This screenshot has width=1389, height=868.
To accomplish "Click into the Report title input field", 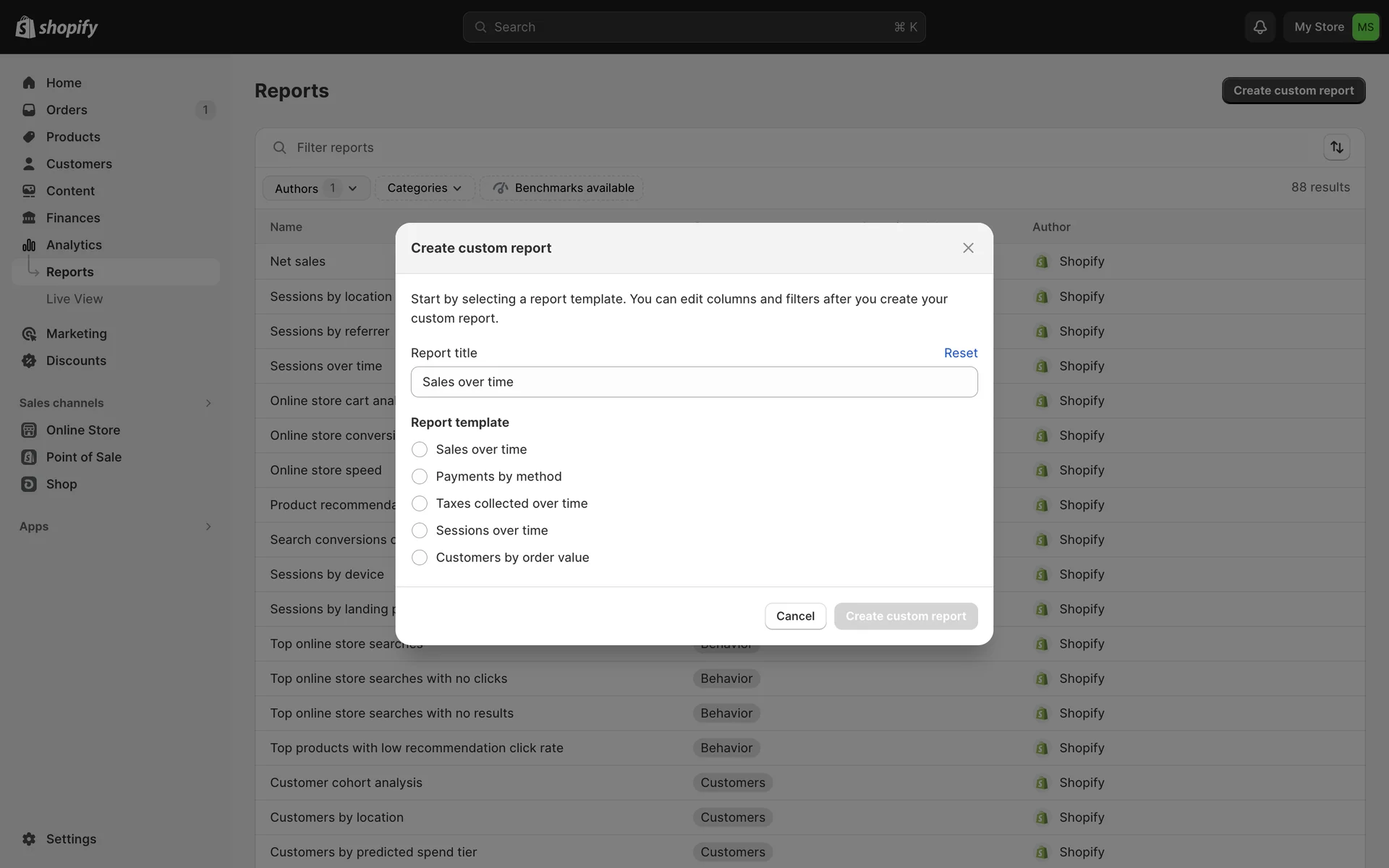I will coord(694,382).
